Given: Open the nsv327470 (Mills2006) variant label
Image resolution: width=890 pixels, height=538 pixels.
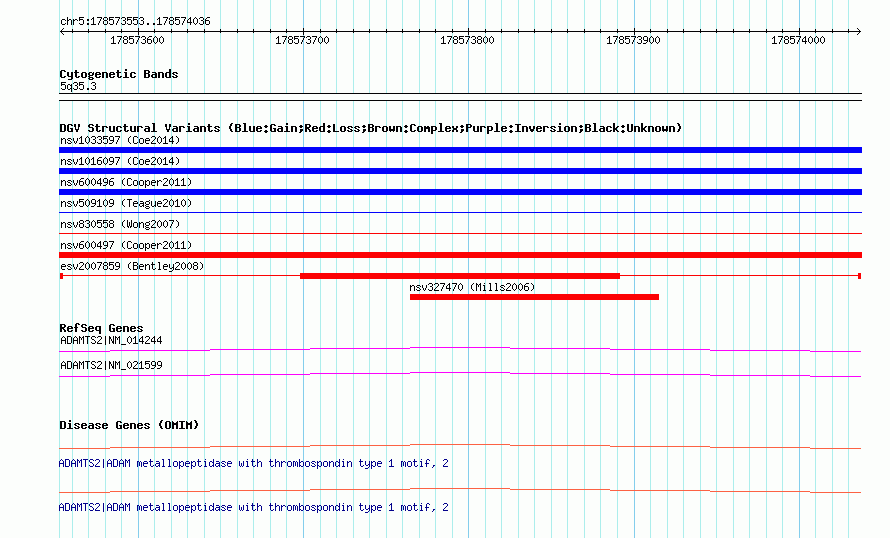Looking at the screenshot, I should tap(472, 287).
